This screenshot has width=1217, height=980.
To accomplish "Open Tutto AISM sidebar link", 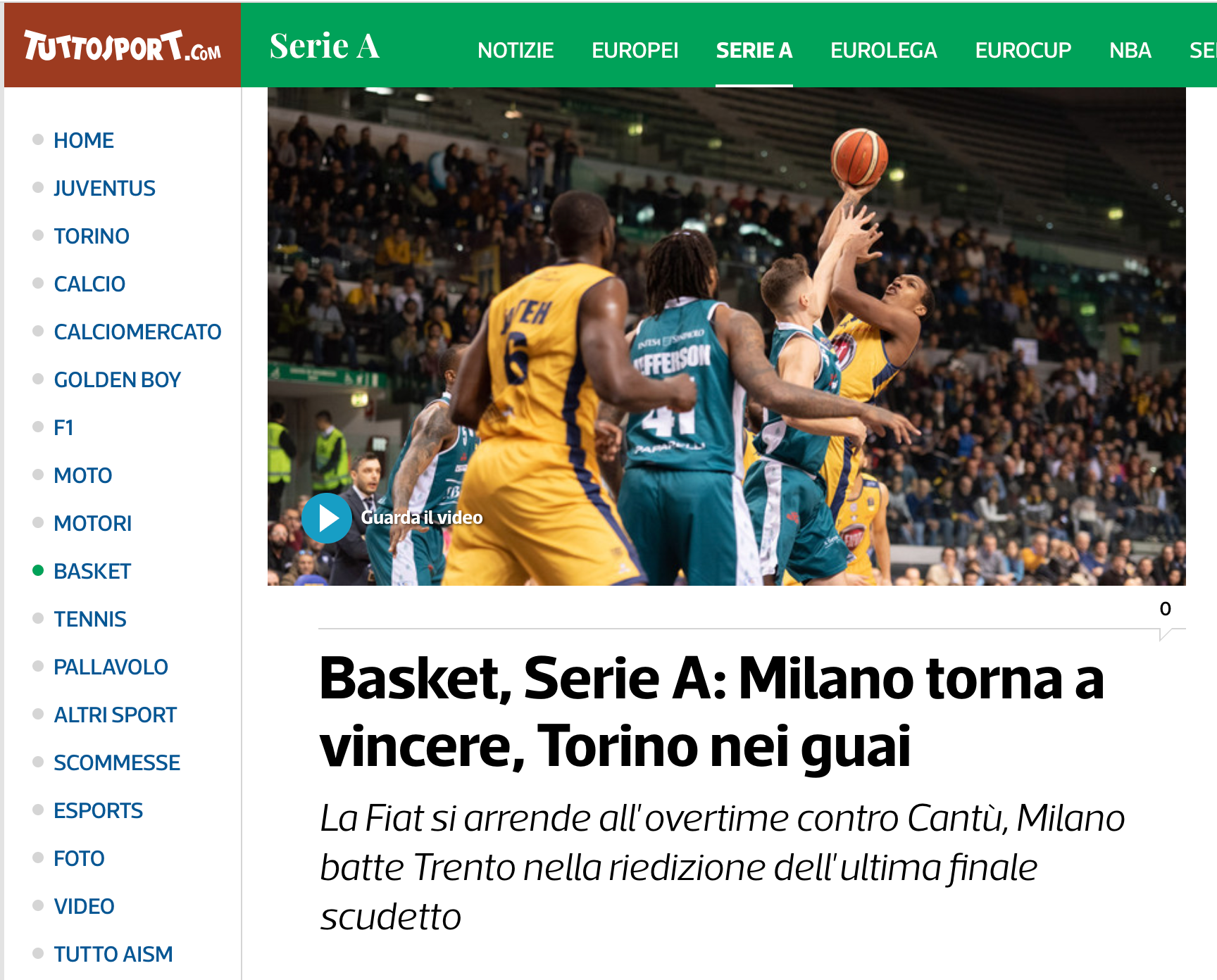I will click(113, 955).
